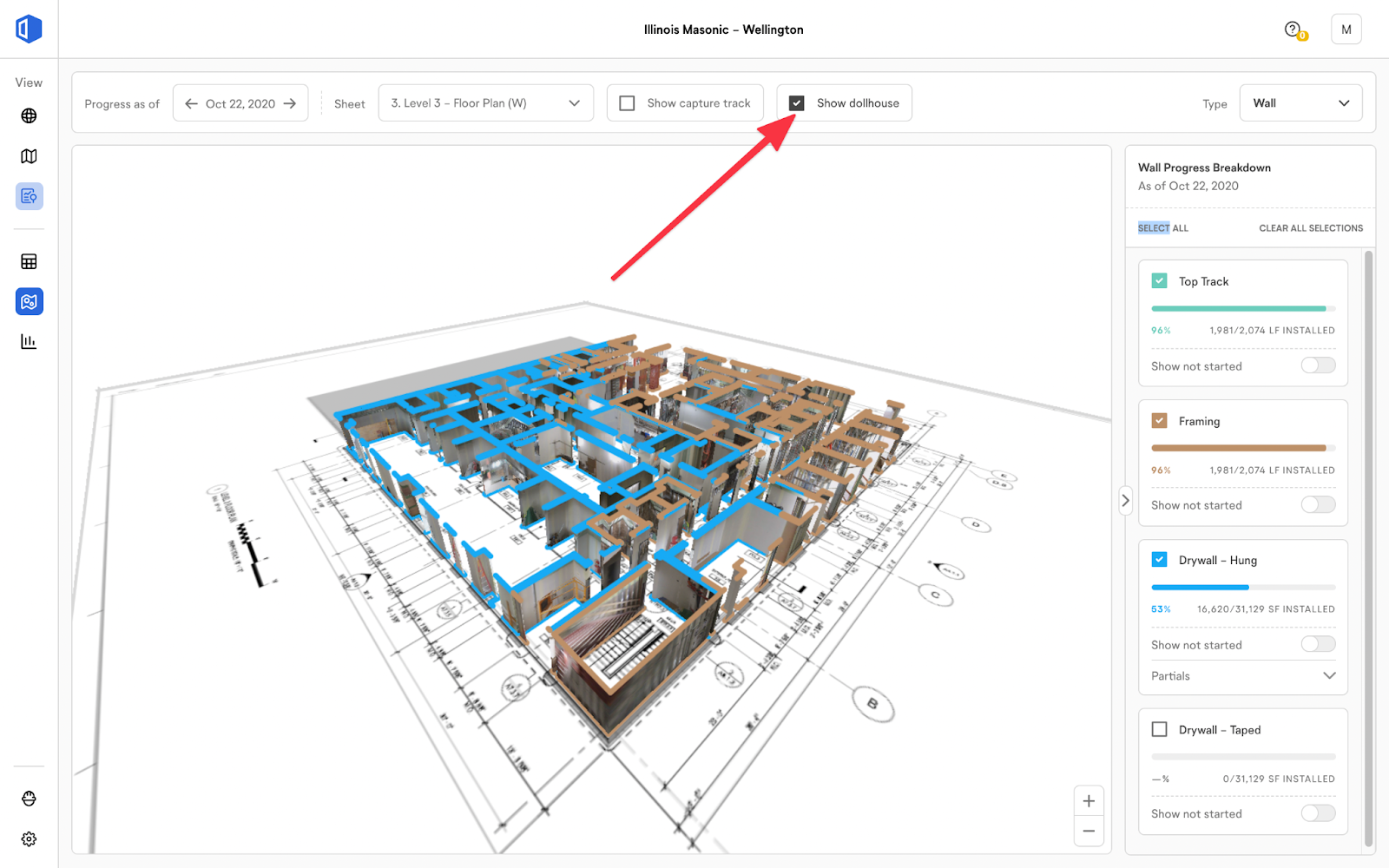
Task: Click the hard hat icon near sidebar bottom
Action: [29, 799]
